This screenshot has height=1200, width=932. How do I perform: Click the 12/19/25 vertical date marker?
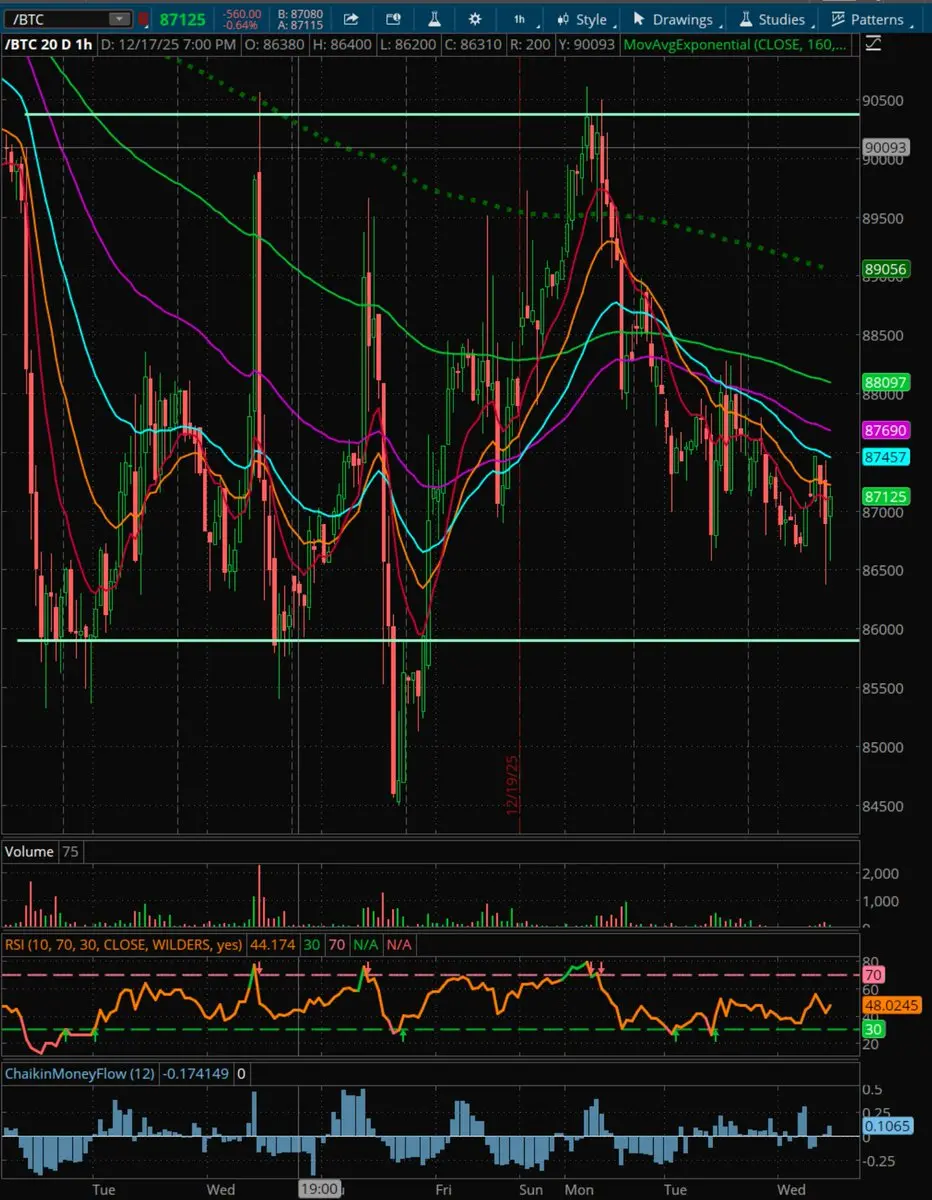point(512,784)
